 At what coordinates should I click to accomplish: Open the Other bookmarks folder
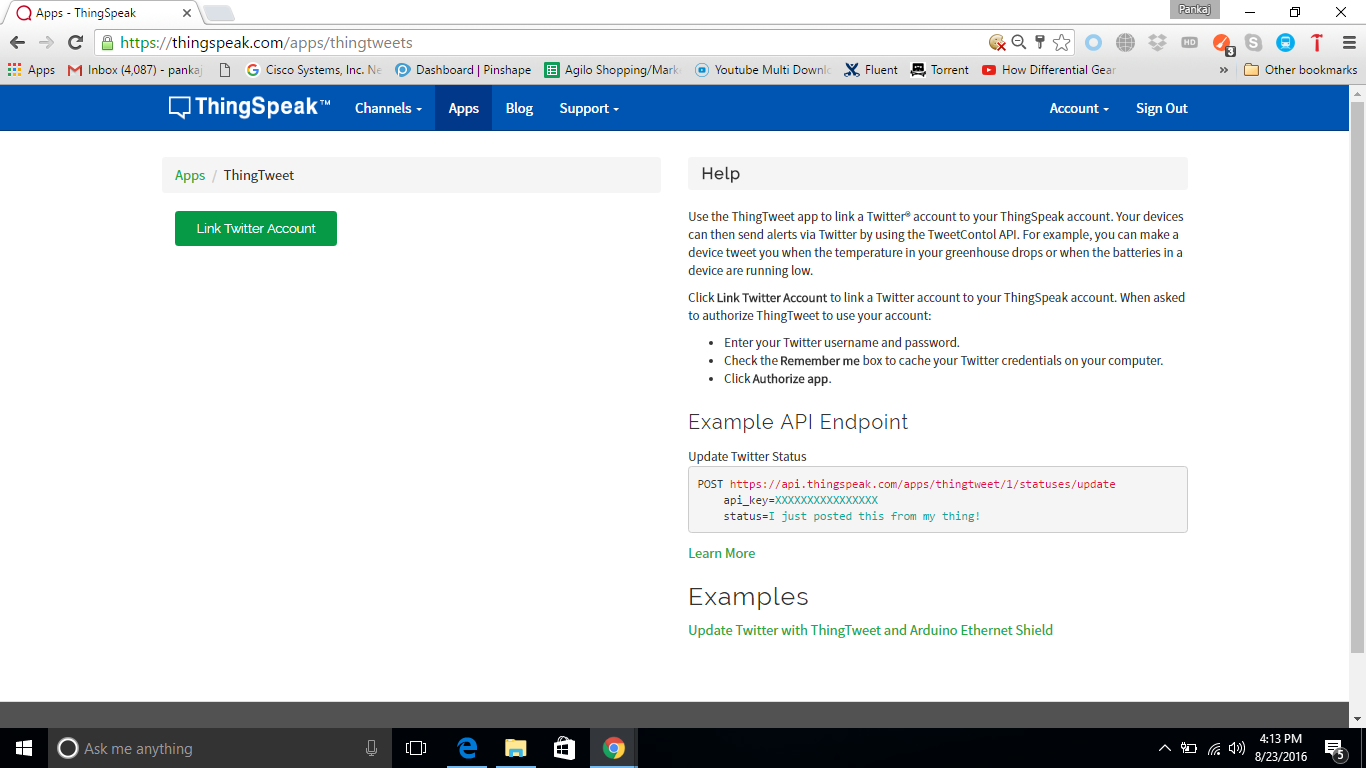point(1301,70)
